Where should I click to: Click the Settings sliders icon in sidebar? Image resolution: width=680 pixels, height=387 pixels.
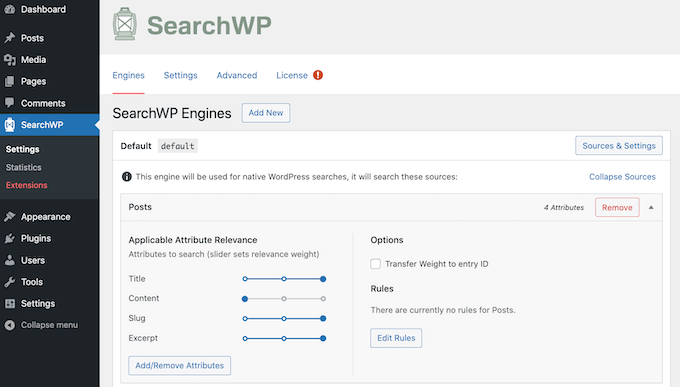click(10, 303)
